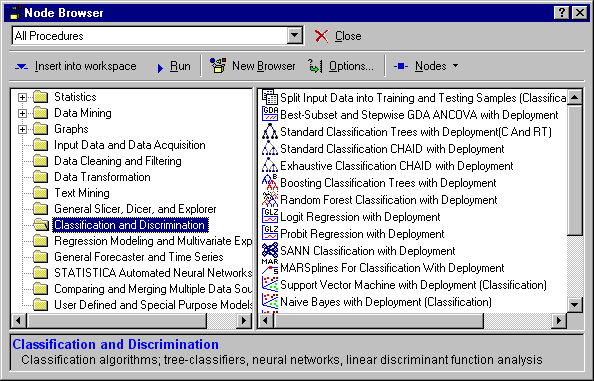
Task: Select 'Naive Bayes with Deployment (Classification)' text
Action: (x=386, y=302)
